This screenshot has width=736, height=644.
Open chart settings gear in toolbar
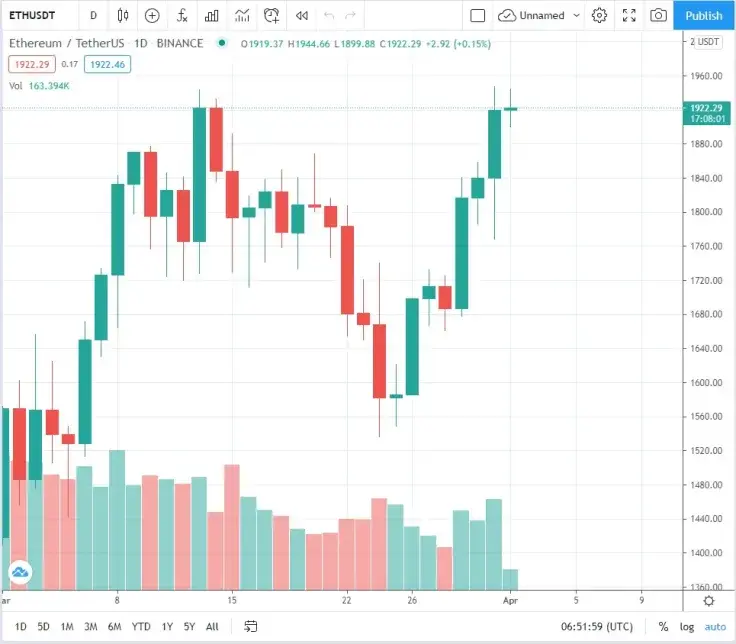tap(599, 15)
